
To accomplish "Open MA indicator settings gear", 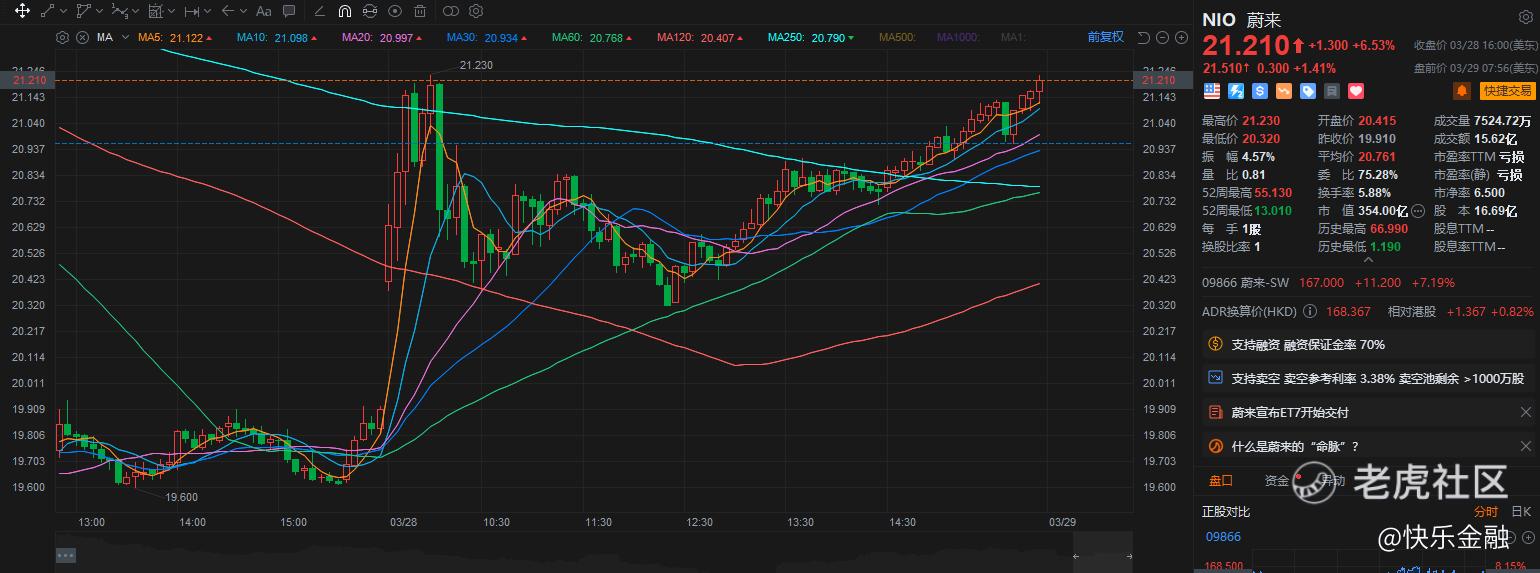I will tap(62, 38).
